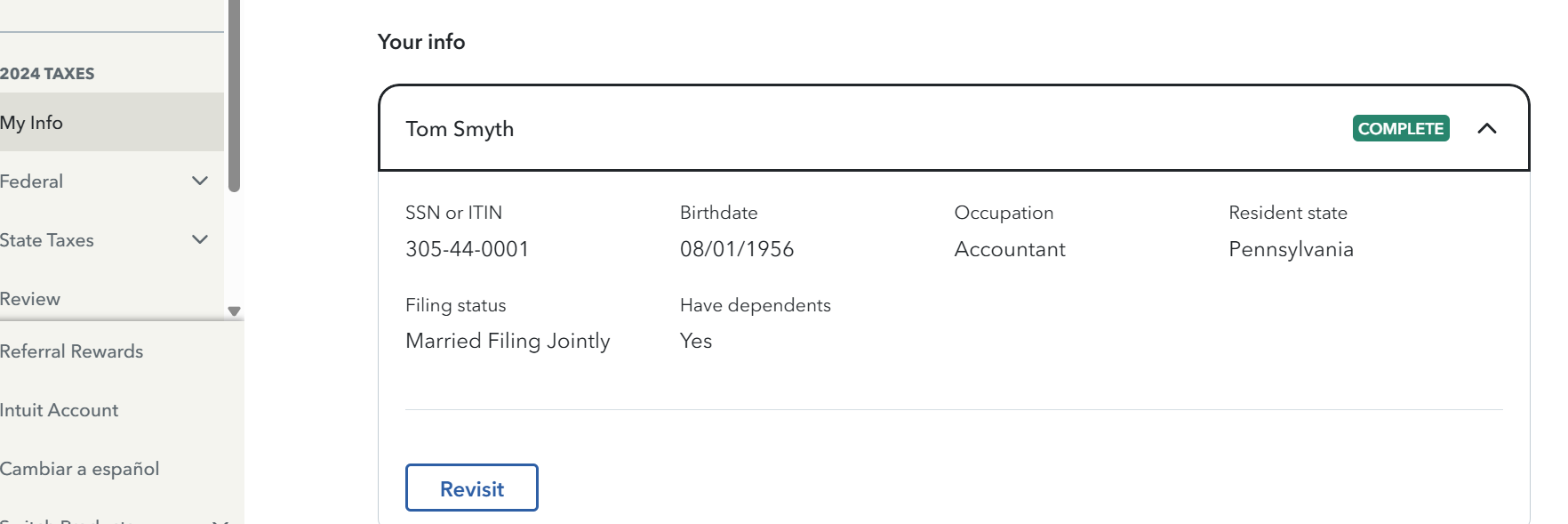
Task: Open the Review section
Action: pyautogui.click(x=30, y=299)
